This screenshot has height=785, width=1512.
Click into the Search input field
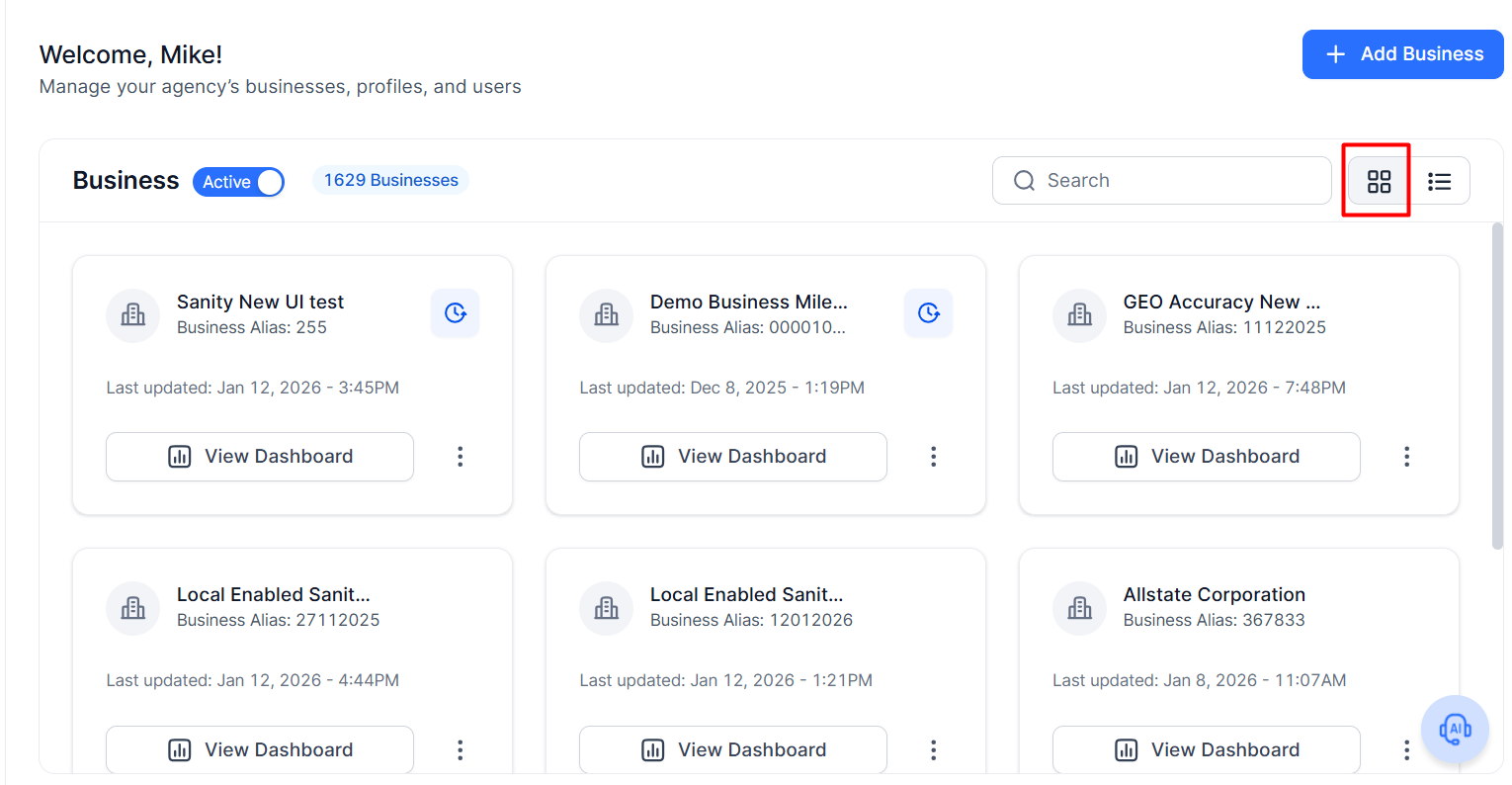click(x=1162, y=181)
